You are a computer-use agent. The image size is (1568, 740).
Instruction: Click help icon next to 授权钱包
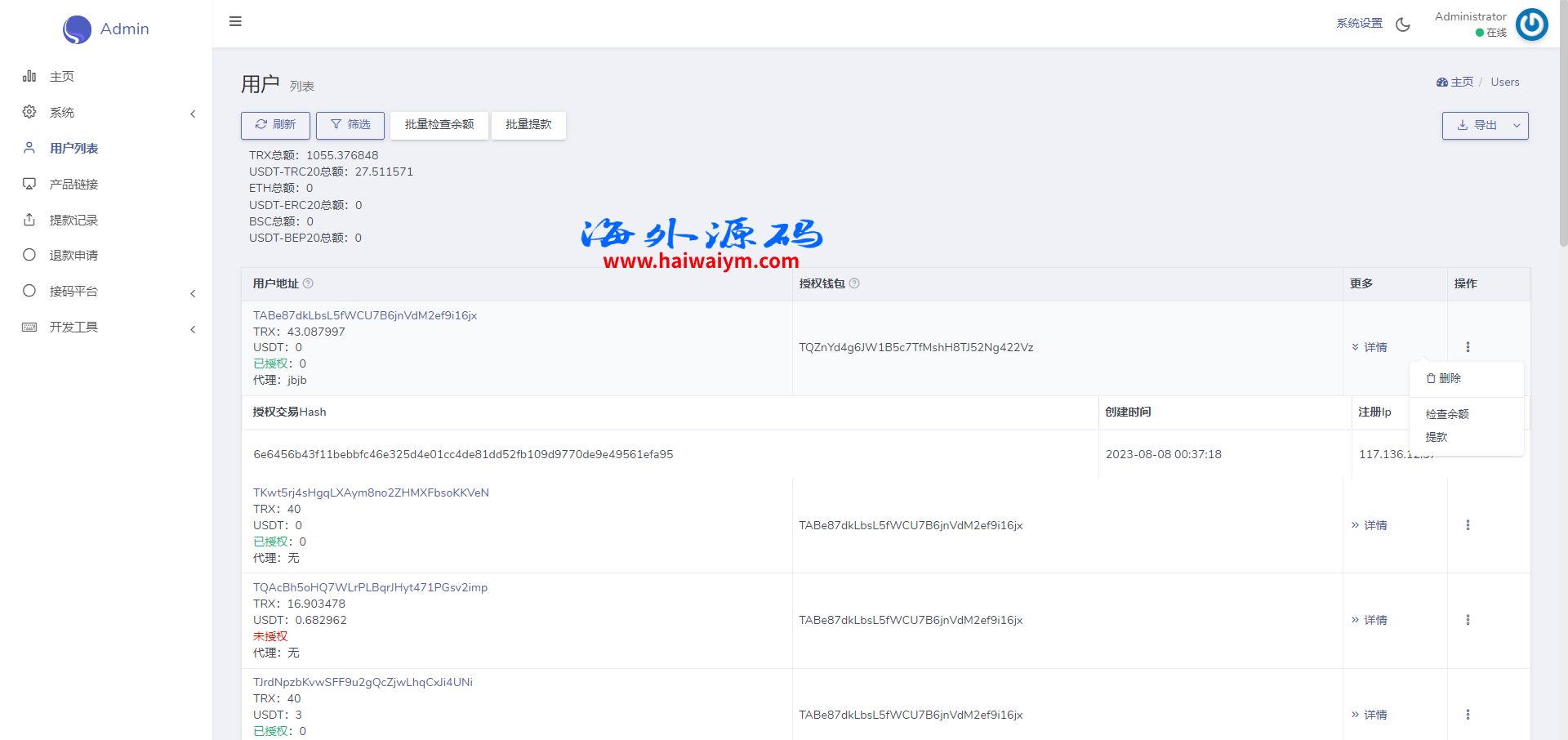coord(854,283)
